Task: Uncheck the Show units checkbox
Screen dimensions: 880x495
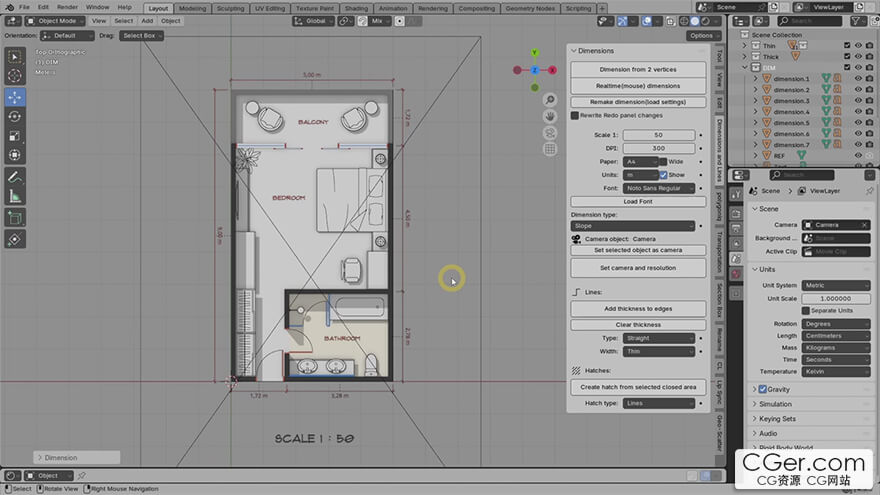Action: coord(664,174)
